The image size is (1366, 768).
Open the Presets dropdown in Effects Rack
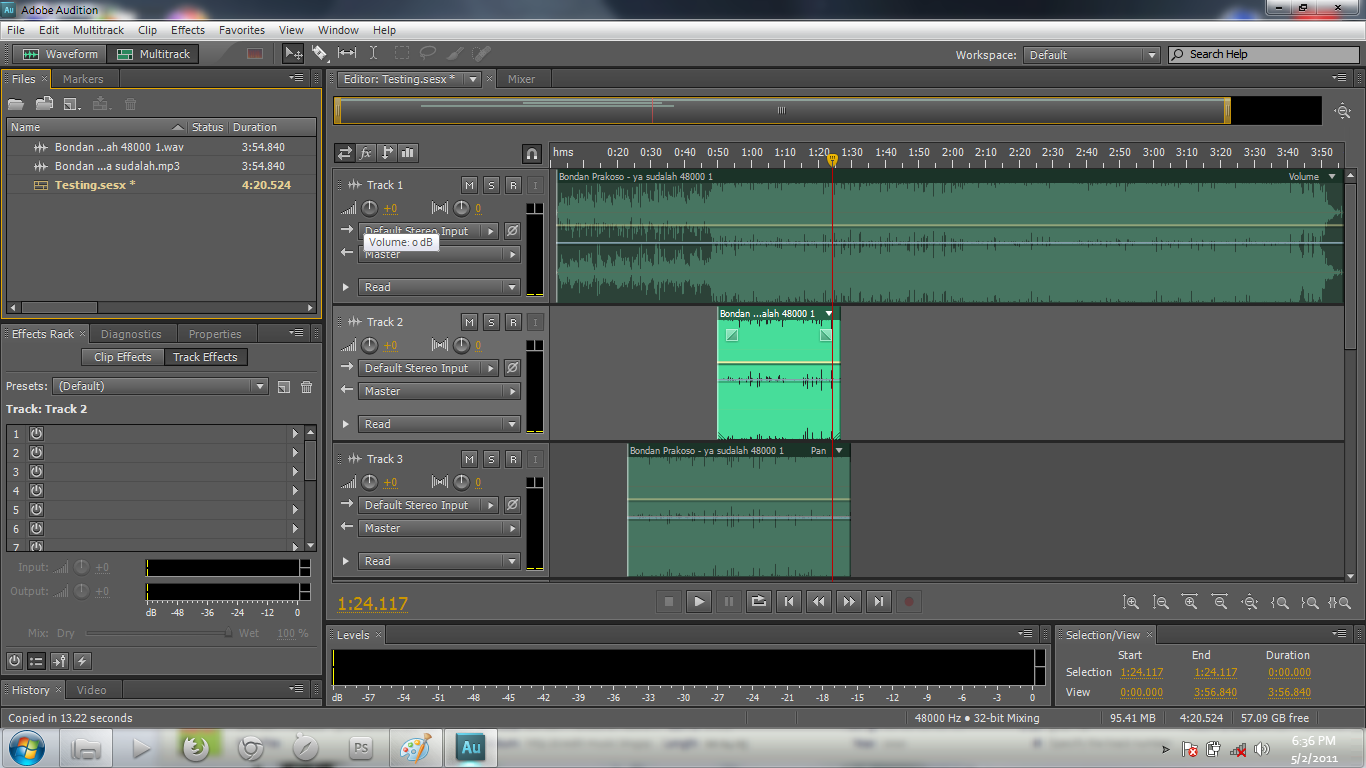161,387
